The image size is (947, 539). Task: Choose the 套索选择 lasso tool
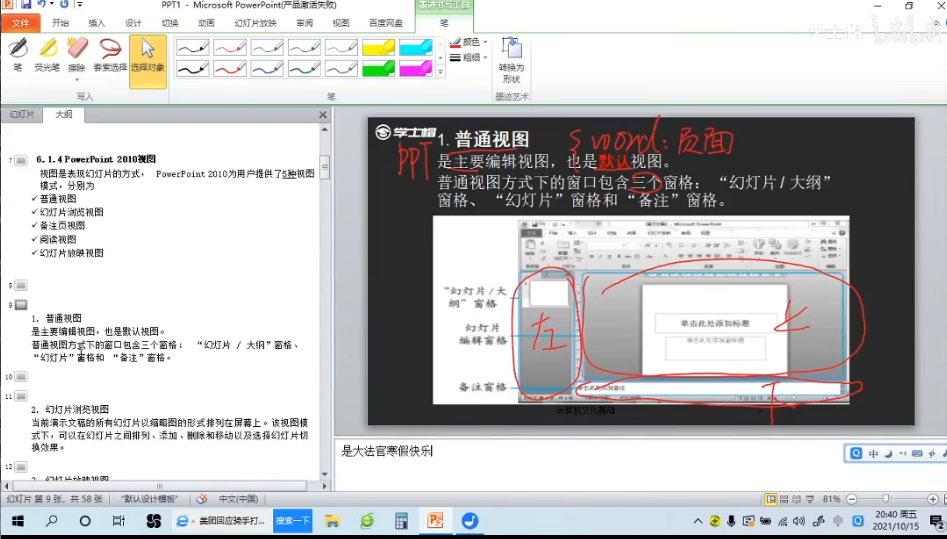pos(110,55)
